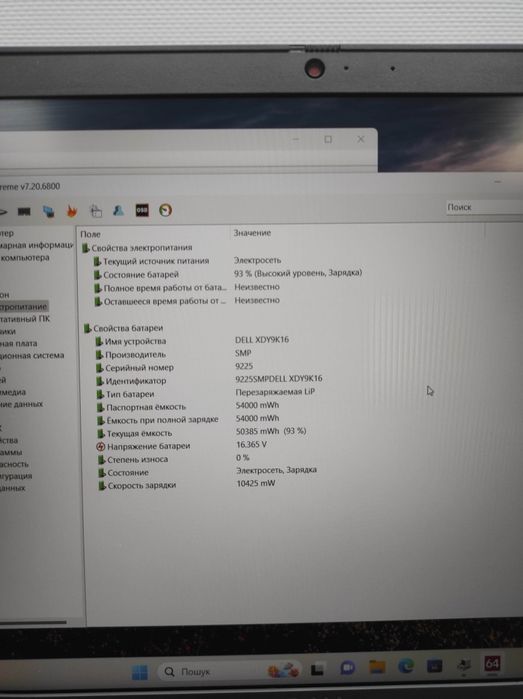The height and width of the screenshot is (699, 523).
Task: Open Task View on the taskbar
Action: coord(317,669)
